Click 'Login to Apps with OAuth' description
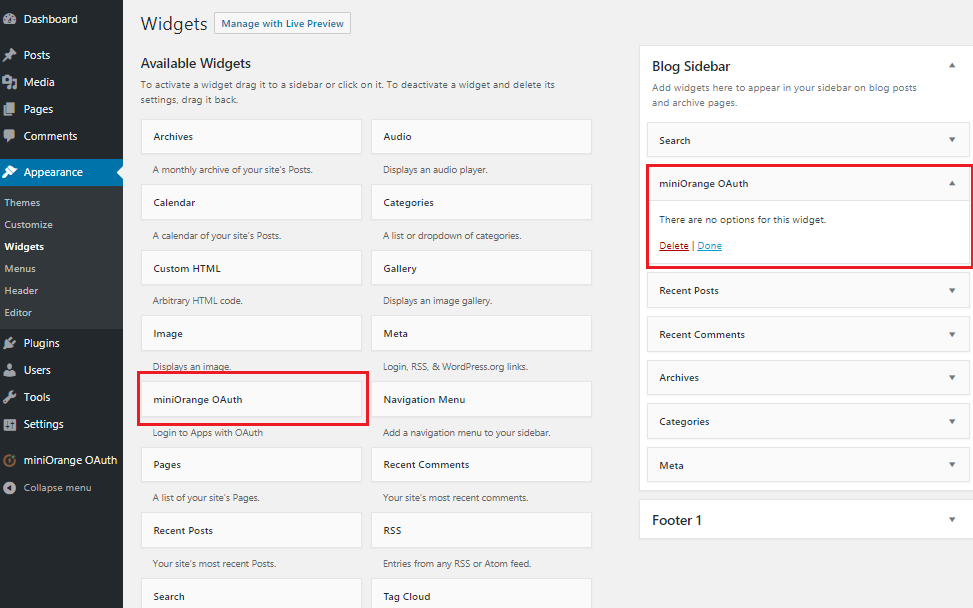 [208, 432]
